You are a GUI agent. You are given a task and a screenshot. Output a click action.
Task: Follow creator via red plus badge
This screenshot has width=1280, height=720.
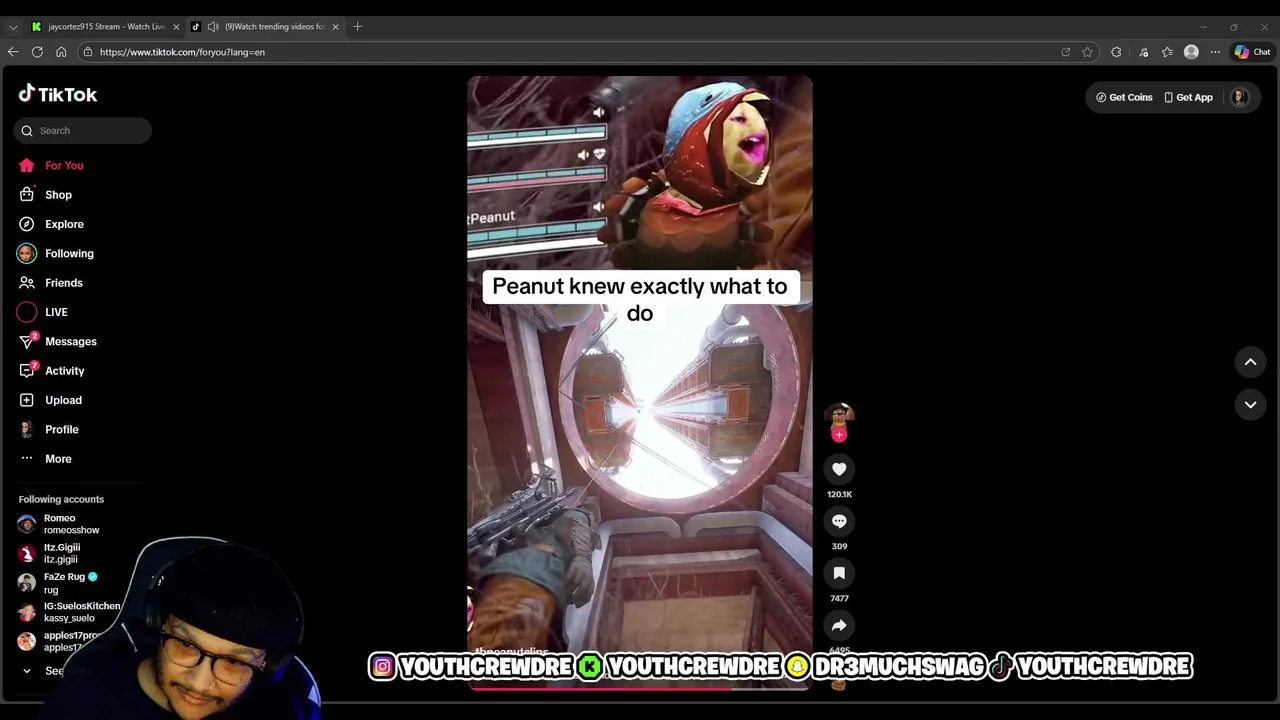tap(839, 435)
